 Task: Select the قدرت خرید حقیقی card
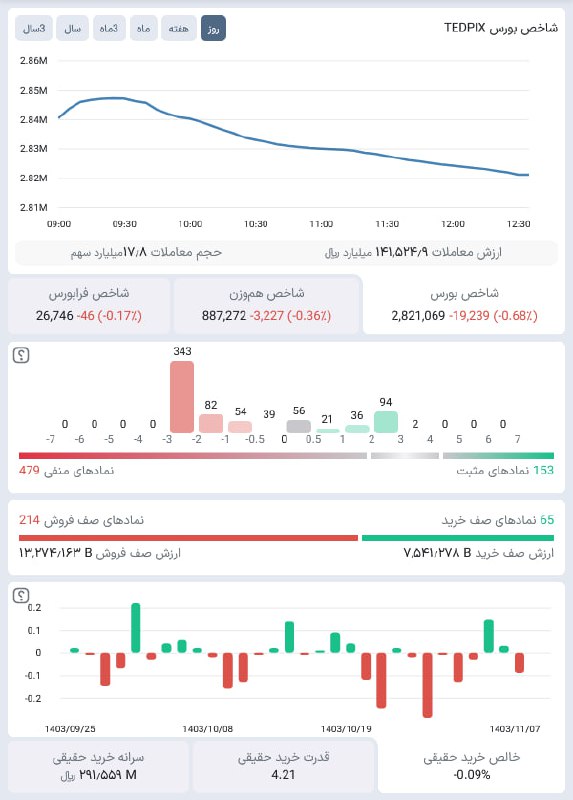point(283,765)
